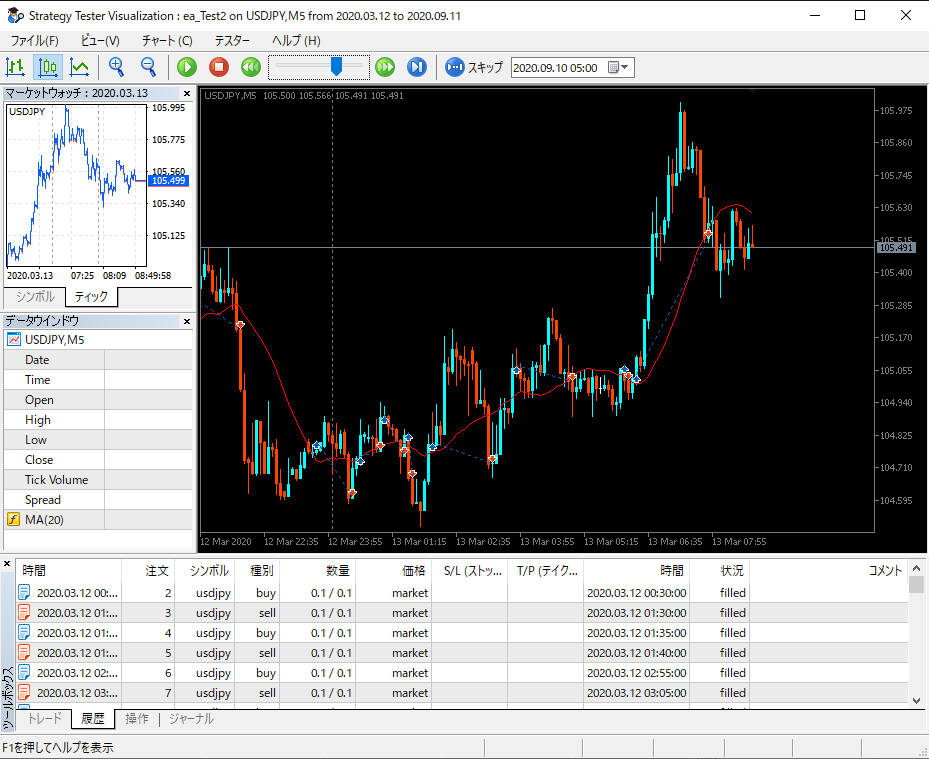The image size is (929, 759).
Task: Select candlestick chart mode icon
Action: click(x=47, y=67)
